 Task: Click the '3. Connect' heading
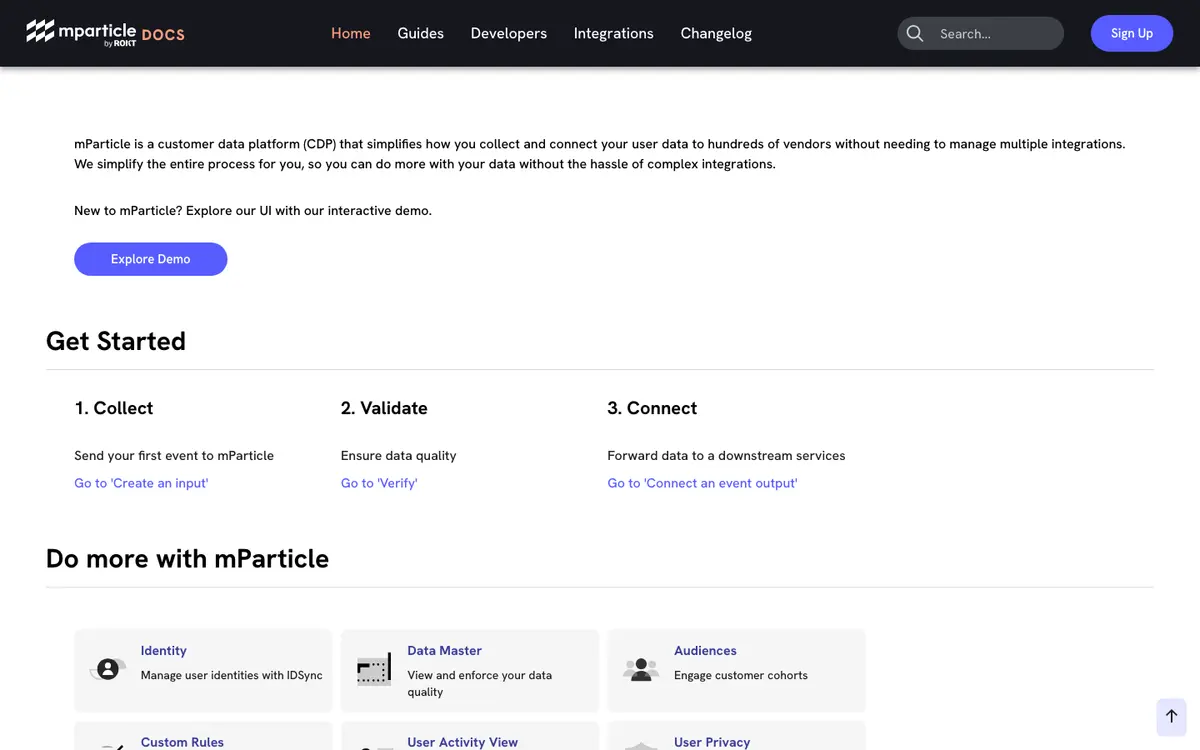652,408
